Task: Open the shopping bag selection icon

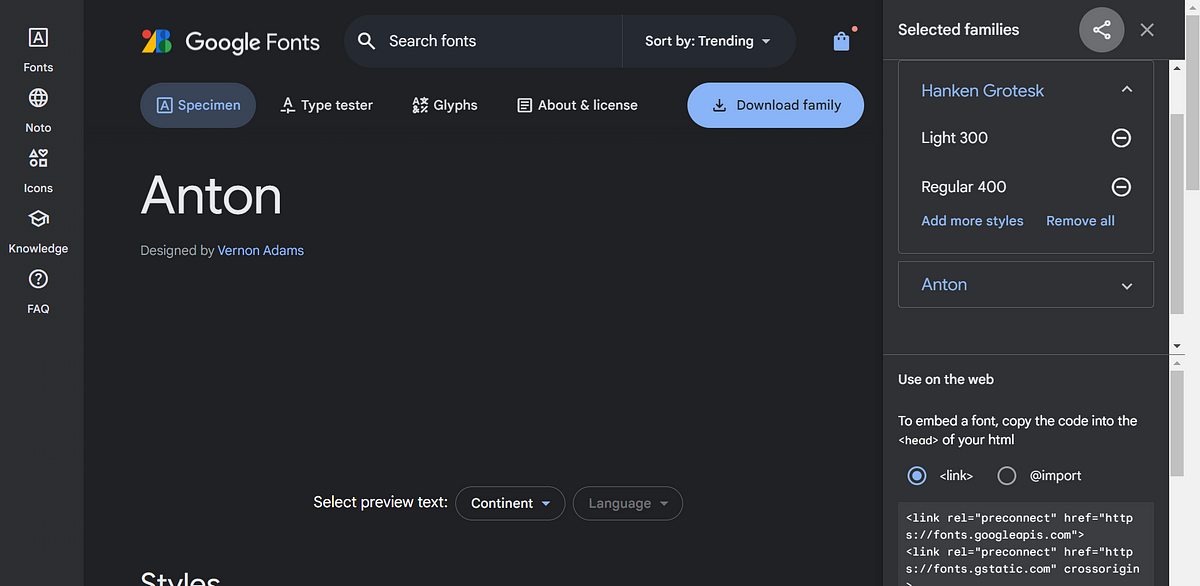Action: point(841,41)
